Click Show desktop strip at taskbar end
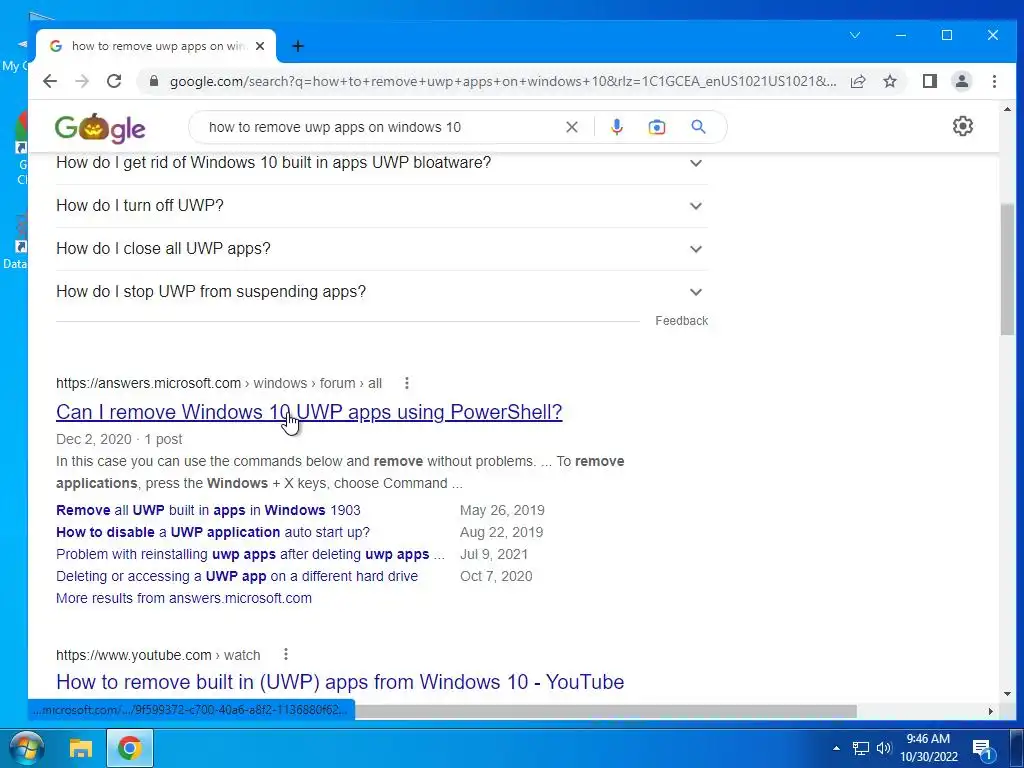The width and height of the screenshot is (1024, 768). click(1019, 748)
